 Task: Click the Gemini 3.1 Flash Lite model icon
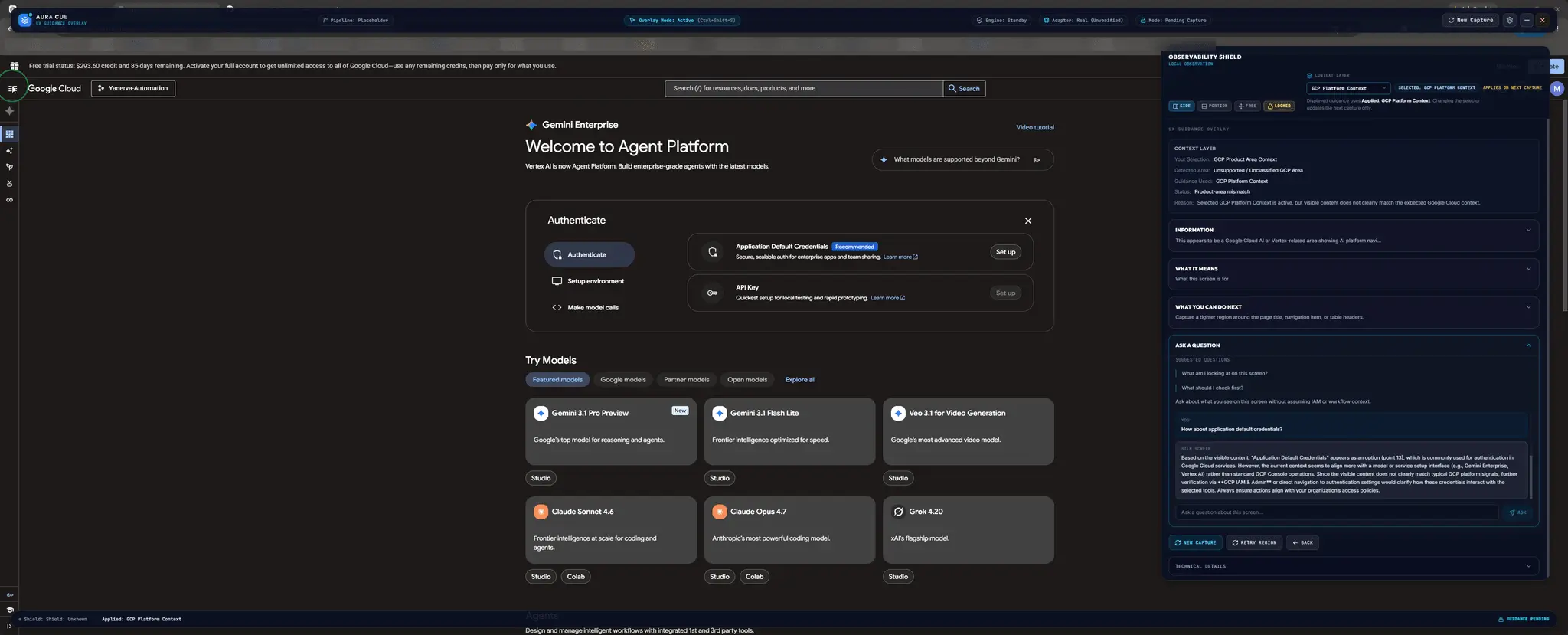click(x=719, y=414)
